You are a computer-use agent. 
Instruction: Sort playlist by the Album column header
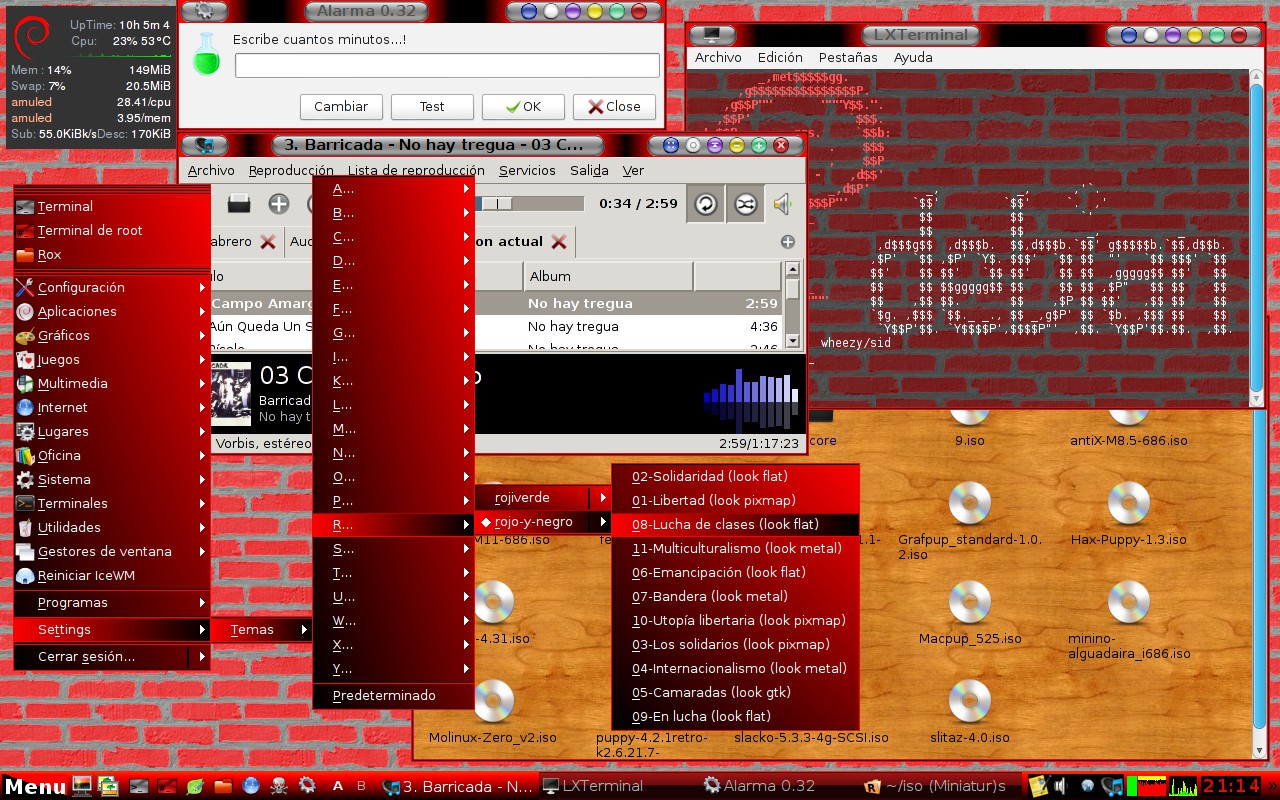(607, 276)
